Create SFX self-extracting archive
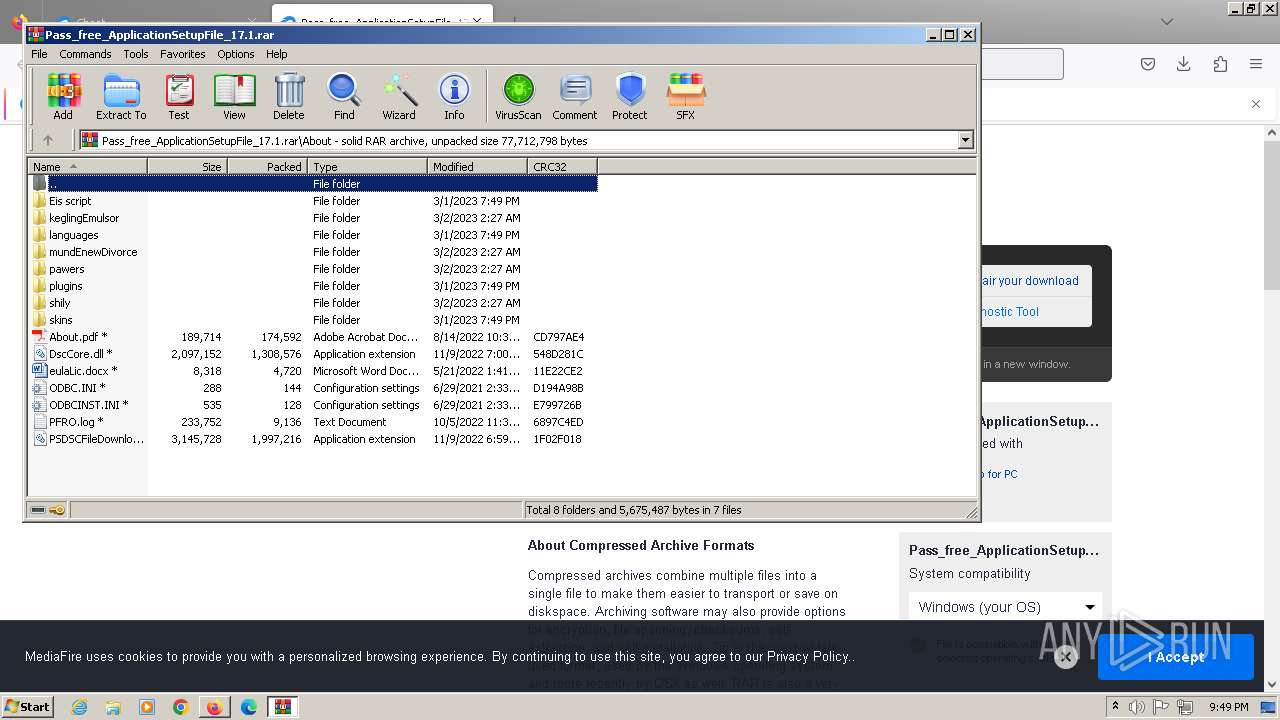This screenshot has height=720, width=1280. (685, 97)
